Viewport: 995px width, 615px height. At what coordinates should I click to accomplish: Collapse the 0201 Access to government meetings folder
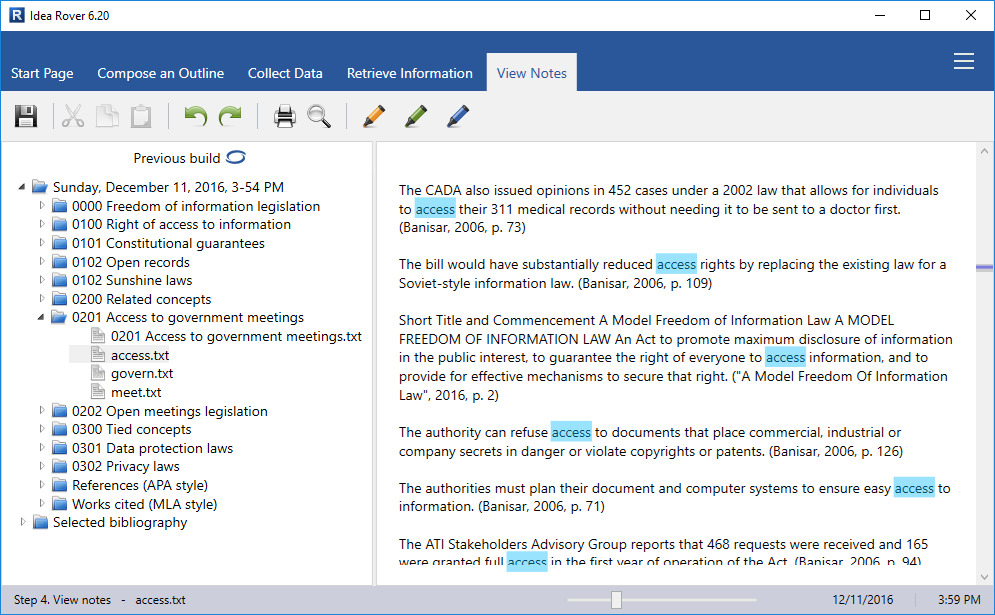click(x=42, y=318)
